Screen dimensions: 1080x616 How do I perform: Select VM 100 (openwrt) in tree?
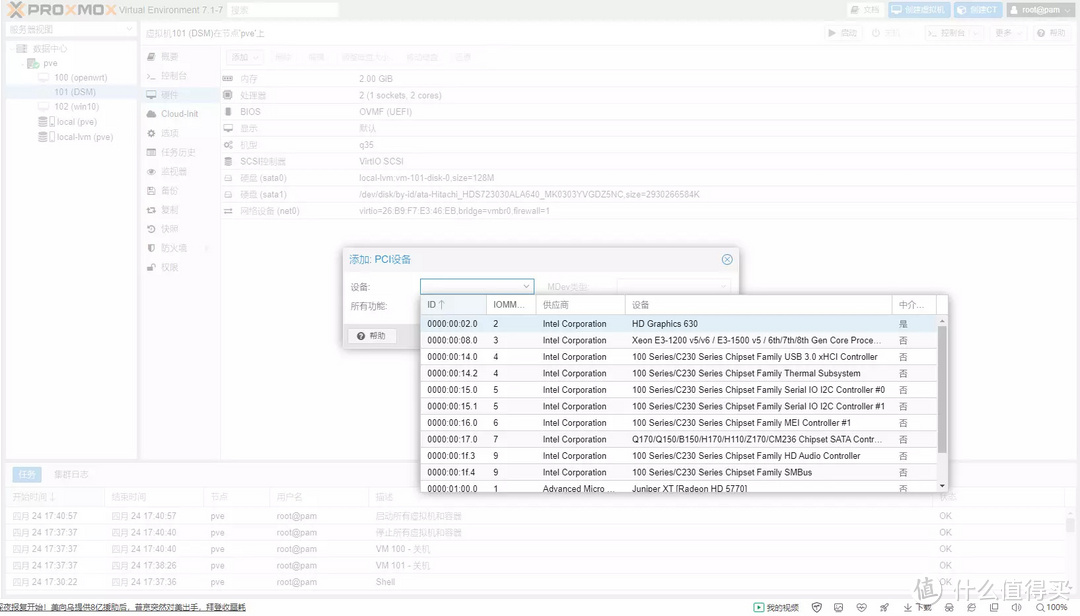[81, 78]
